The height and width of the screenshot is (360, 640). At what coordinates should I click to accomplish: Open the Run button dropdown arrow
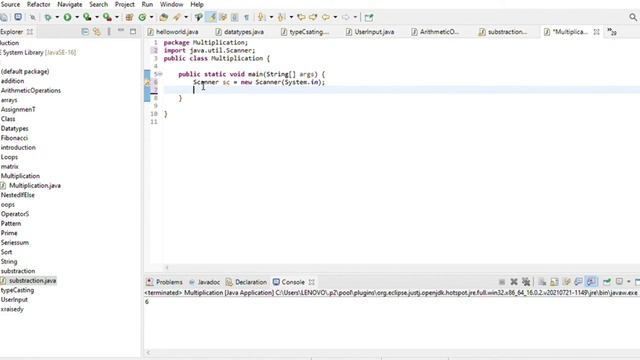pyautogui.click(x=77, y=17)
